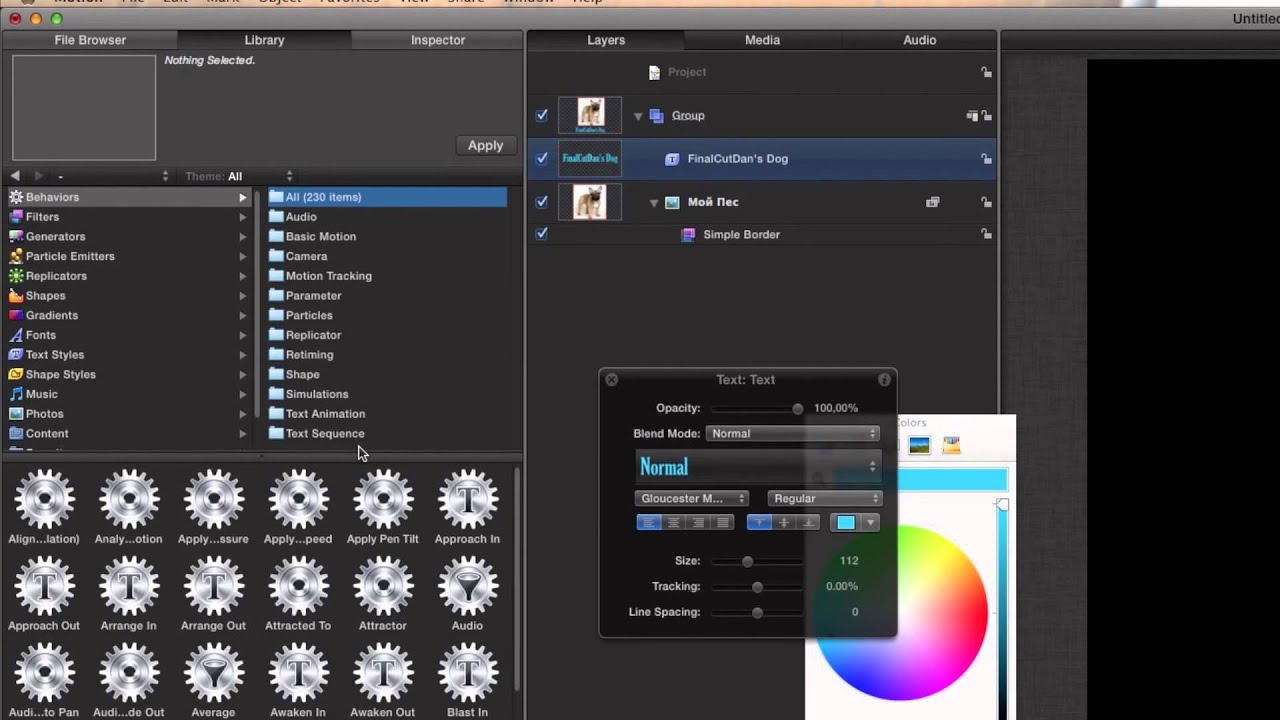Click the Apply button in Library
Image resolution: width=1280 pixels, height=720 pixels.
485,145
